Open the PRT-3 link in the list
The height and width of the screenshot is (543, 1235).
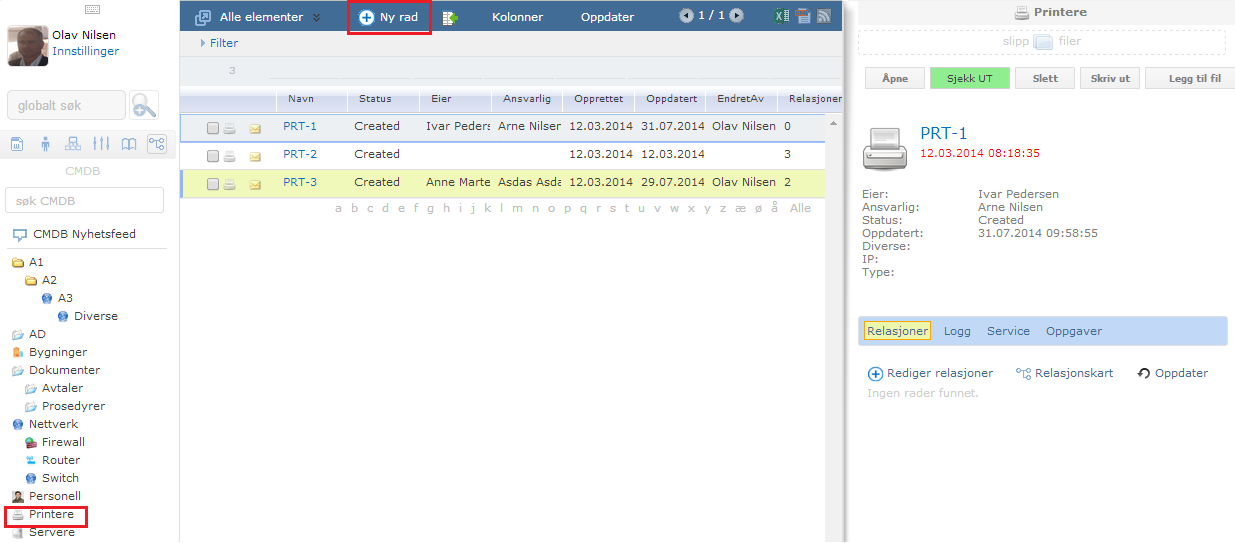(300, 182)
